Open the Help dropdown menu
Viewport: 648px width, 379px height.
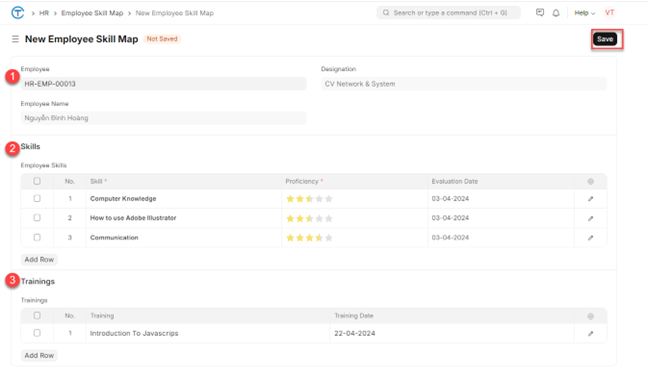tap(584, 13)
